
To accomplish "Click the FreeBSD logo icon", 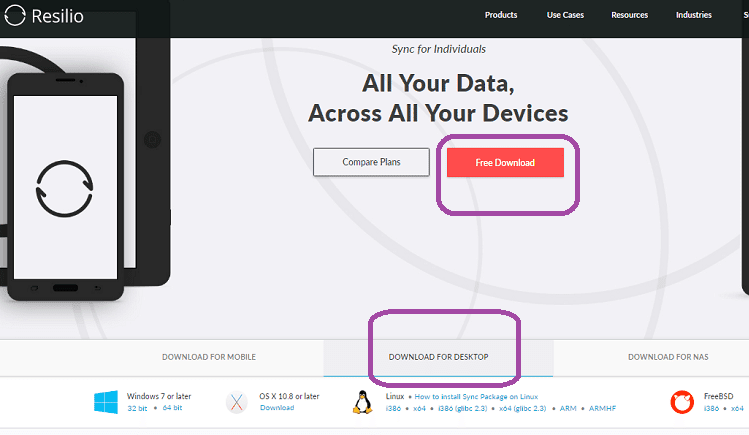I will click(x=682, y=402).
